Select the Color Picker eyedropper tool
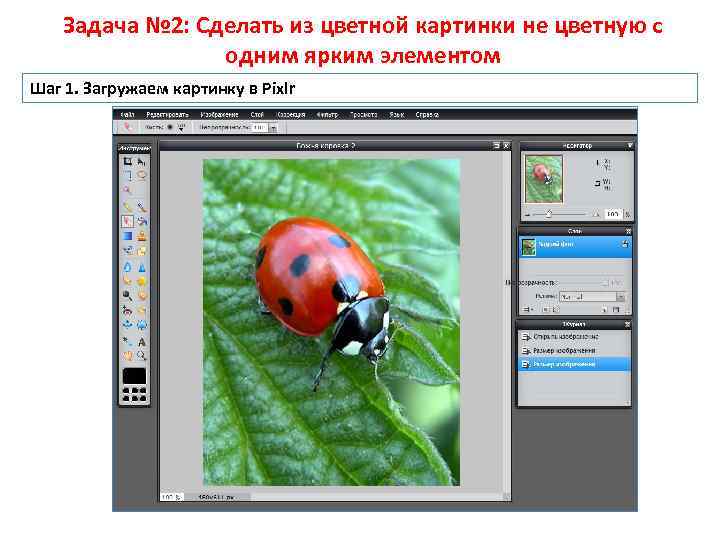Screen dimensions: 720x540 pos(127,341)
